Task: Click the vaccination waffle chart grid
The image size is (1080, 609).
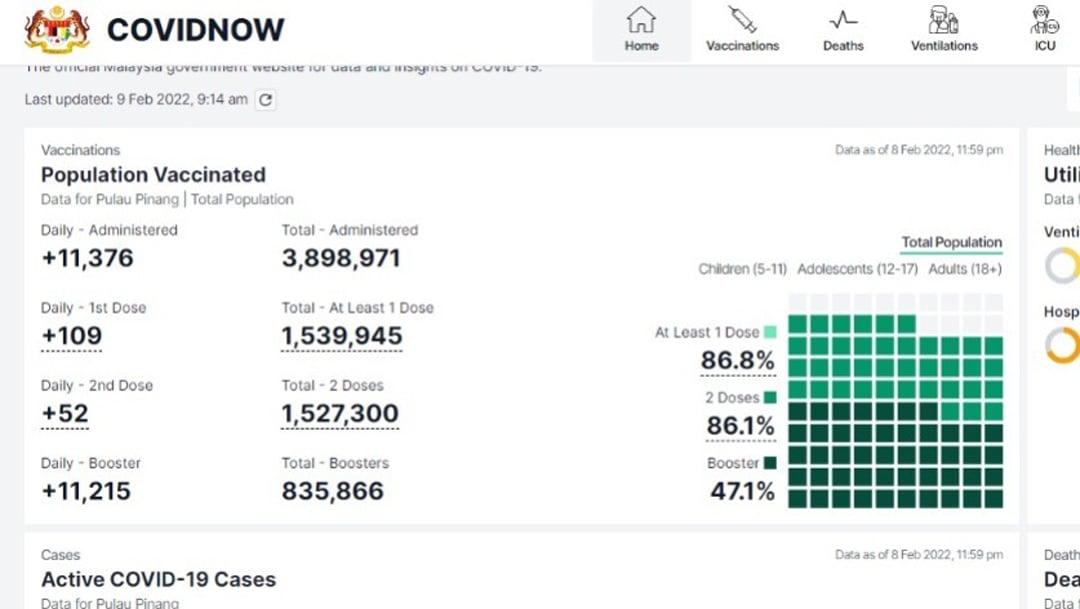Action: coord(895,401)
